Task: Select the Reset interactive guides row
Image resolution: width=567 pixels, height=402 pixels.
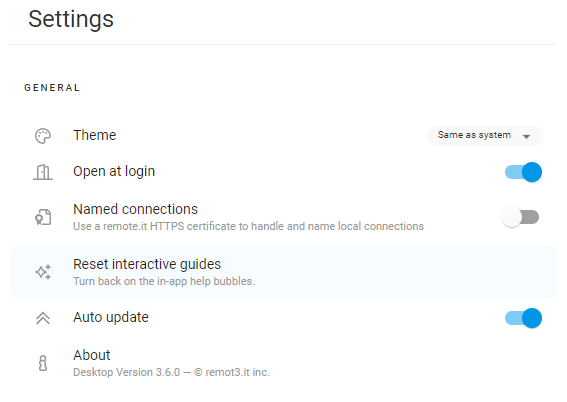Action: (284, 272)
